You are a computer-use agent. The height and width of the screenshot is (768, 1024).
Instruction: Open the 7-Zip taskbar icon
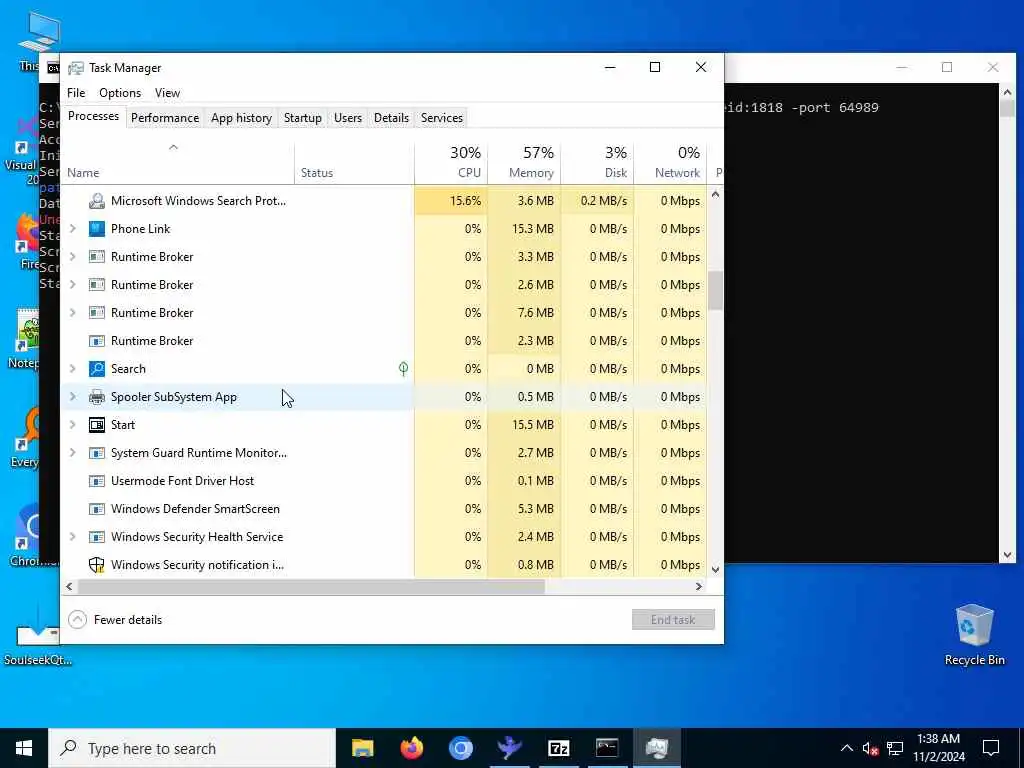(x=558, y=748)
